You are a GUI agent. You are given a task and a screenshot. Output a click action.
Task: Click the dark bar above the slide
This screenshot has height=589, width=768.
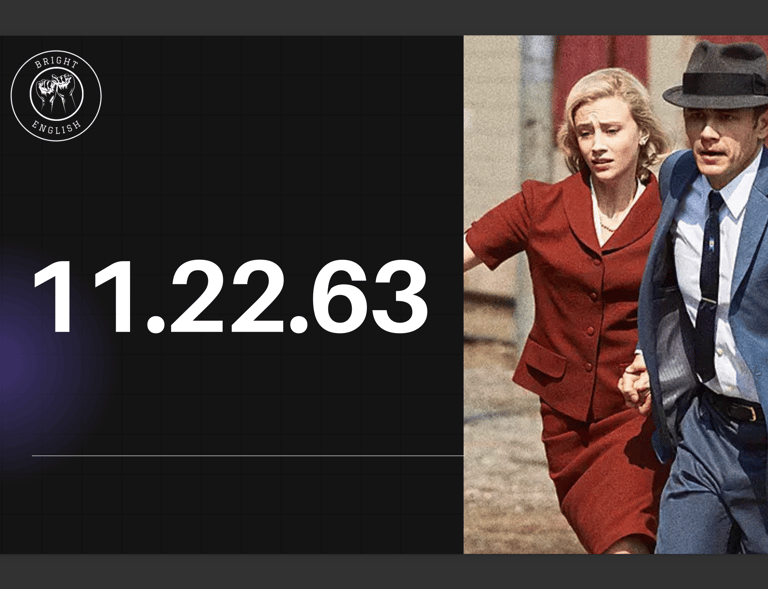tap(384, 18)
